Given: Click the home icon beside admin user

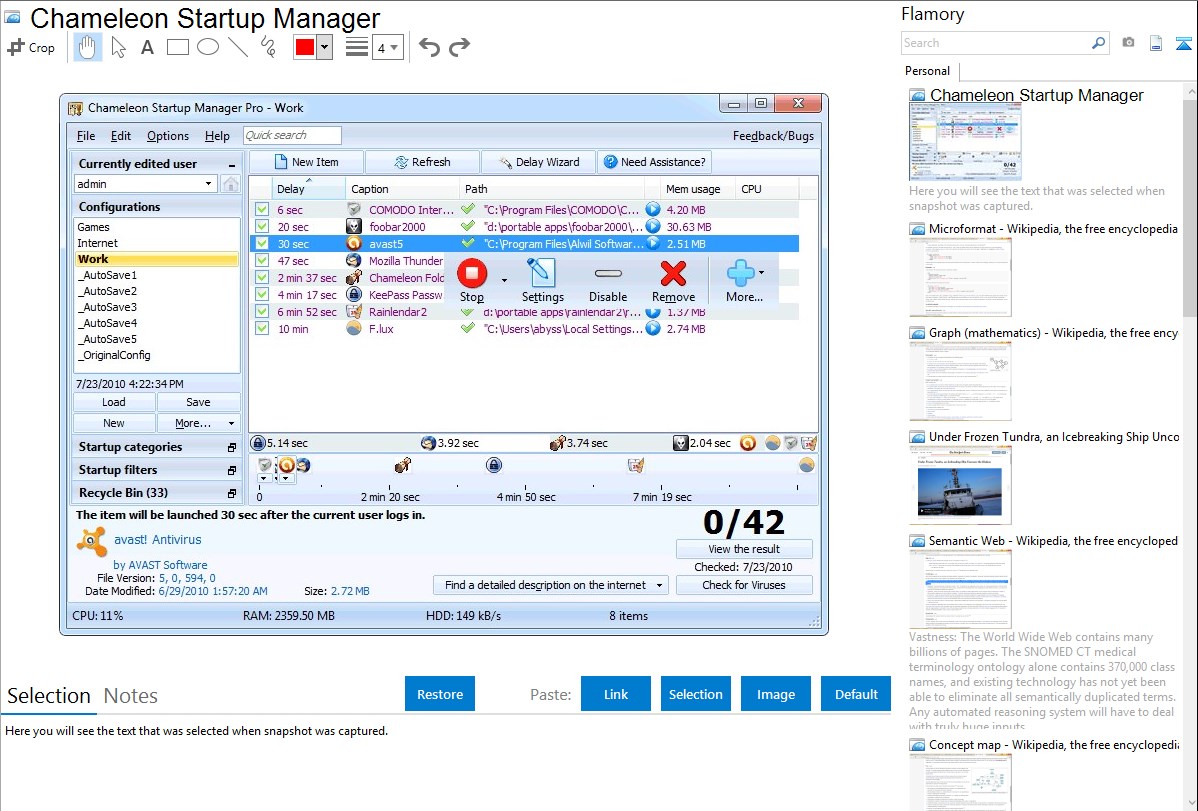Looking at the screenshot, I should (x=230, y=184).
